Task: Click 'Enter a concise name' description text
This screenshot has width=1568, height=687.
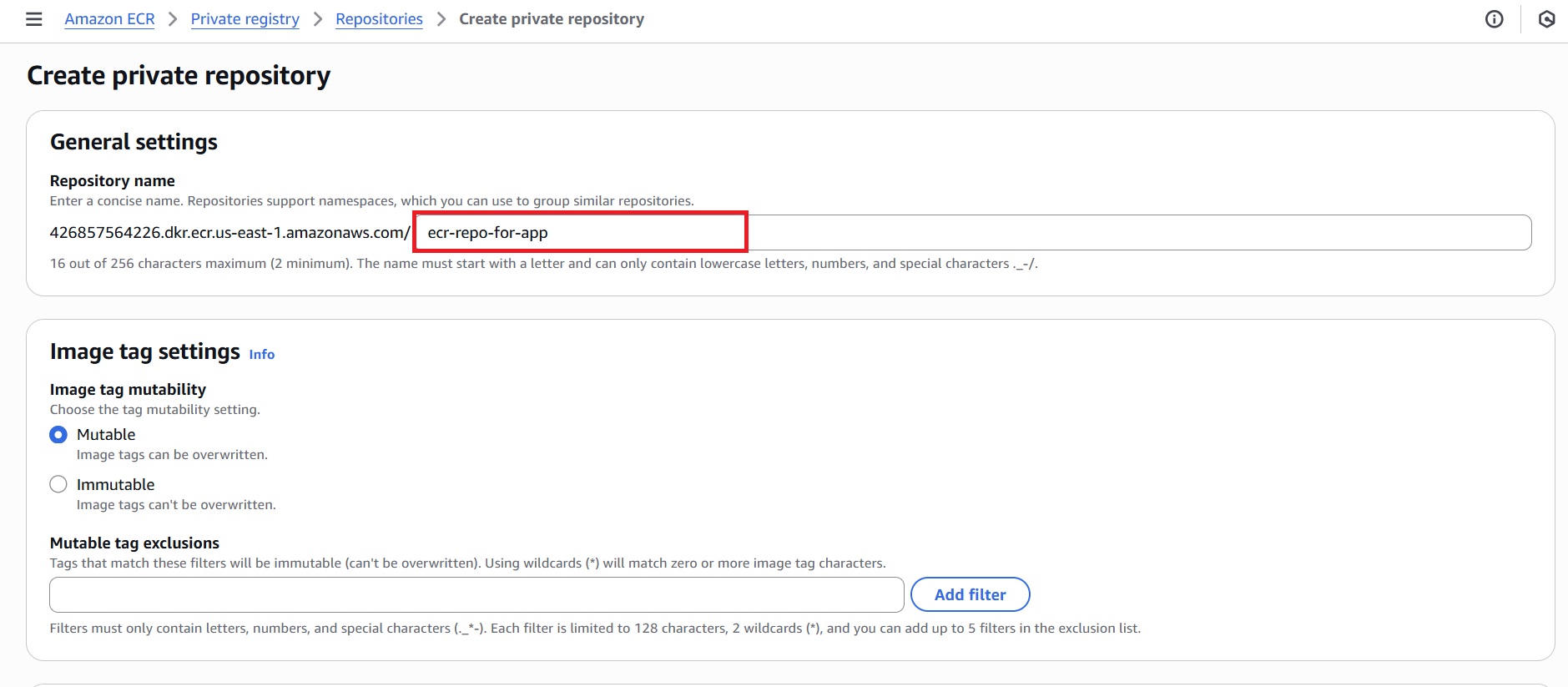Action: pyautogui.click(x=371, y=201)
